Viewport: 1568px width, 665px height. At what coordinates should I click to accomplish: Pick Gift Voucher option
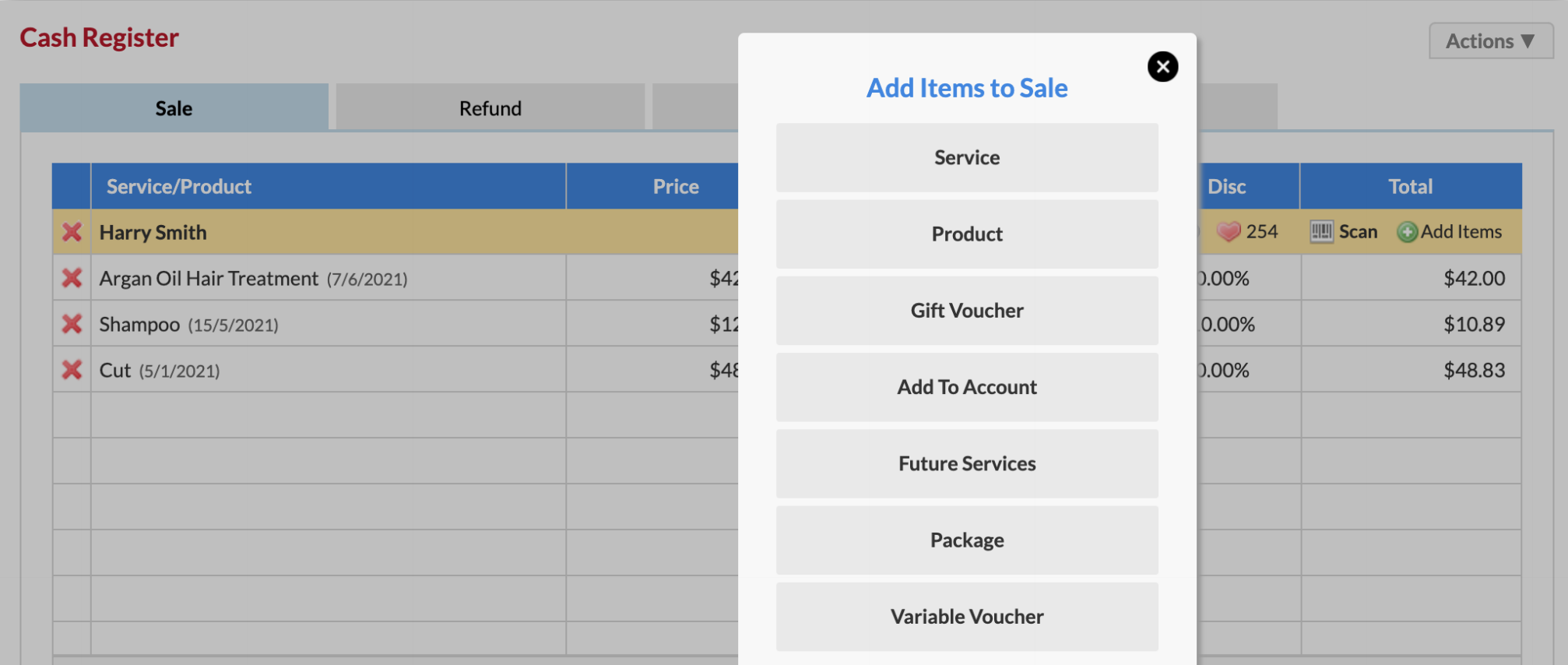966,310
